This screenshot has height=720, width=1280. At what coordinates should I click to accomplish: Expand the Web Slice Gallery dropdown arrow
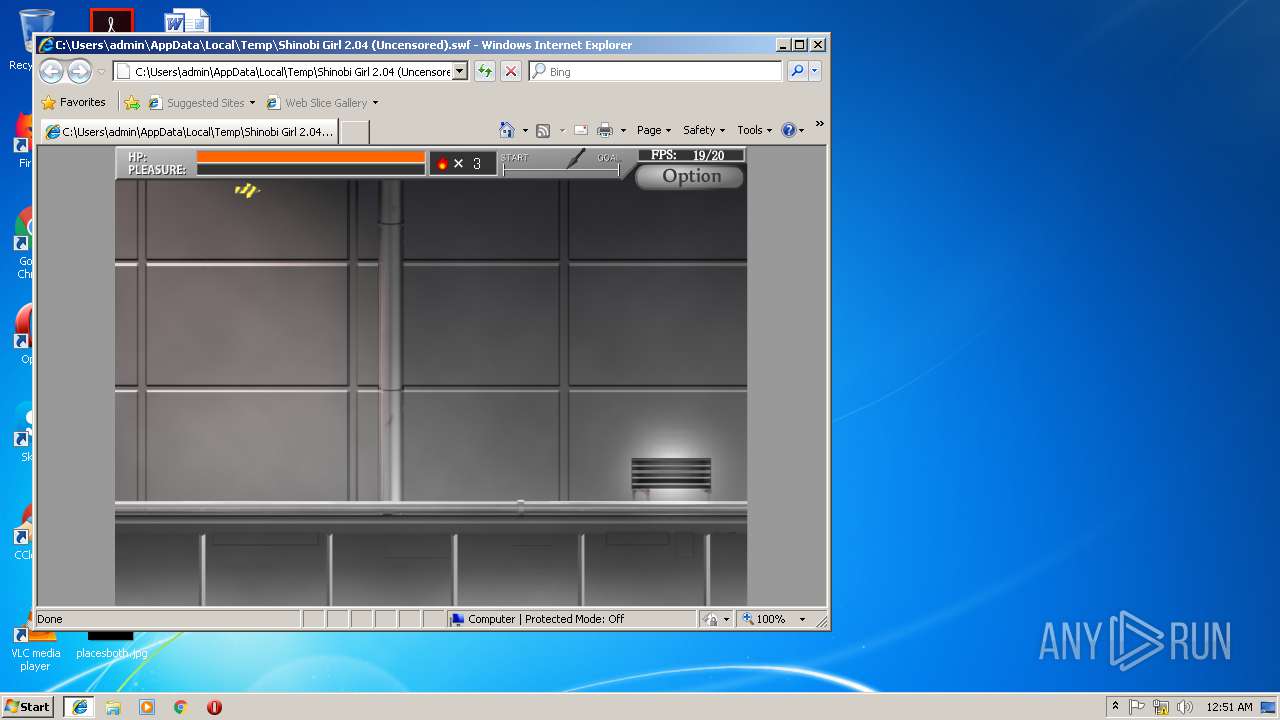point(375,103)
